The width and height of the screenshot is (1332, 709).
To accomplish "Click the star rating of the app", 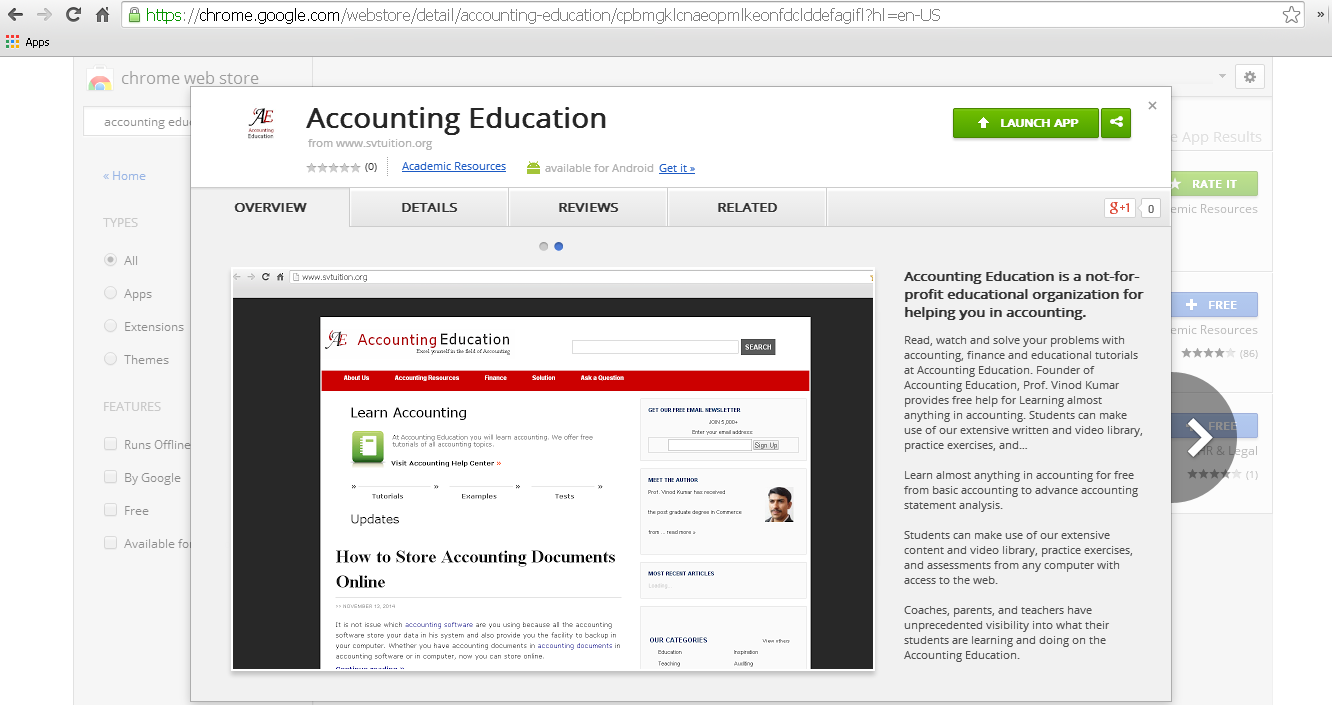I will click(x=333, y=167).
